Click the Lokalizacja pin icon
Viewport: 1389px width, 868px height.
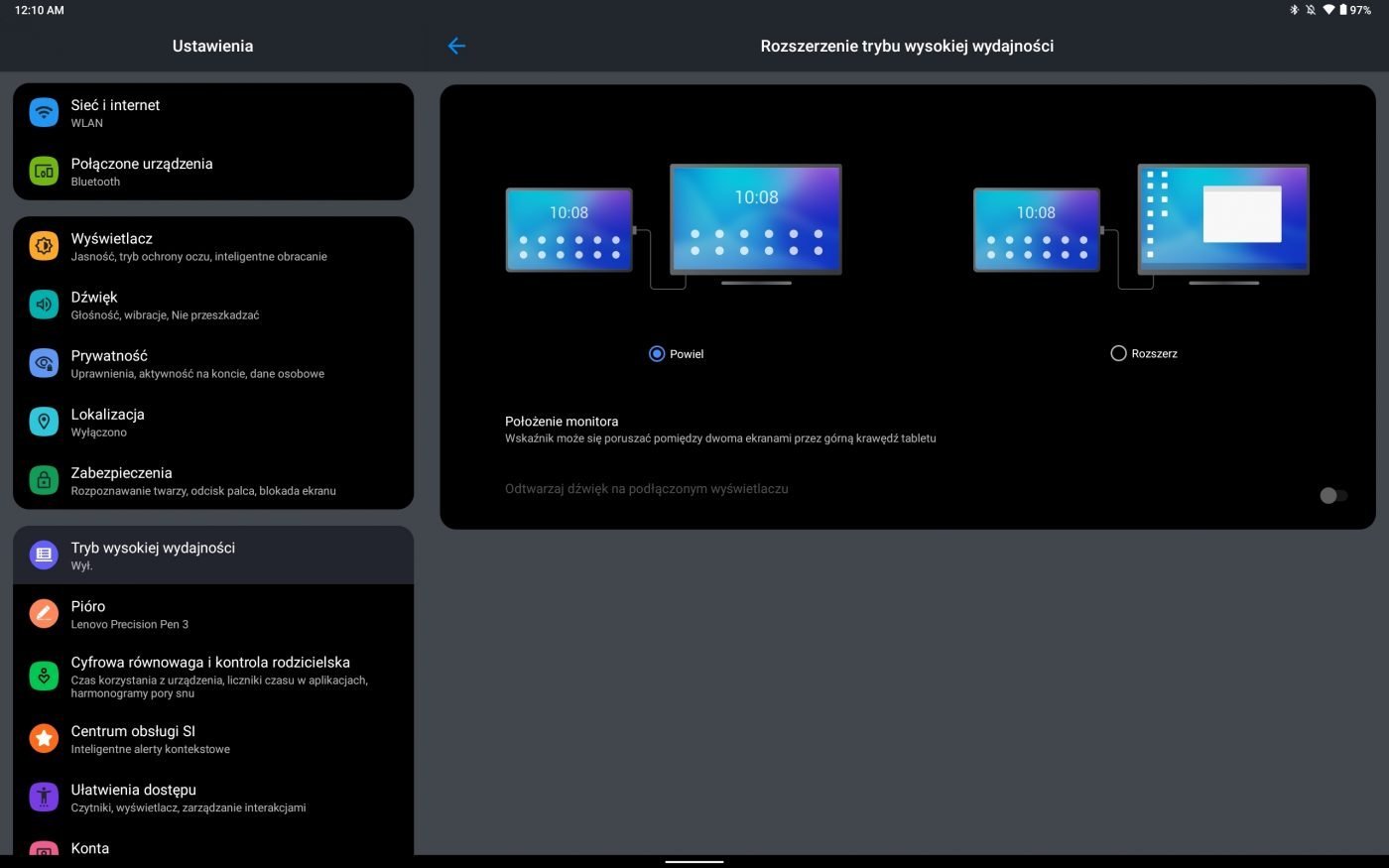pos(44,422)
